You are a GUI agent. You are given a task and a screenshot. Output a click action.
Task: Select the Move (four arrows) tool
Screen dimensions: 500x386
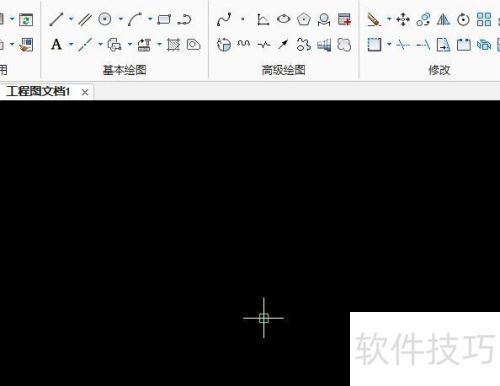click(403, 19)
